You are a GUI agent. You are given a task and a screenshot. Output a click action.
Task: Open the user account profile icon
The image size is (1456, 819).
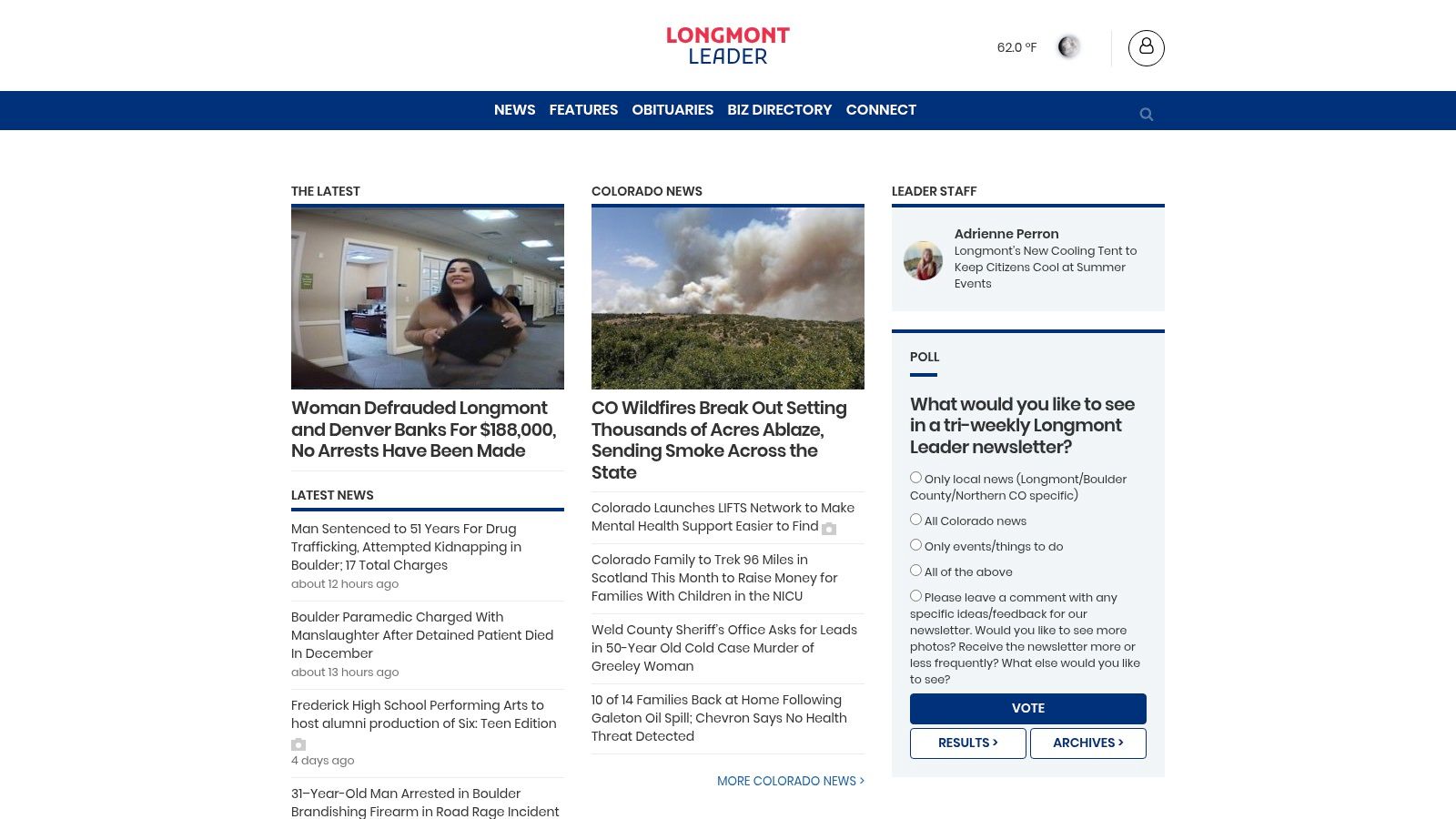[x=1146, y=47]
